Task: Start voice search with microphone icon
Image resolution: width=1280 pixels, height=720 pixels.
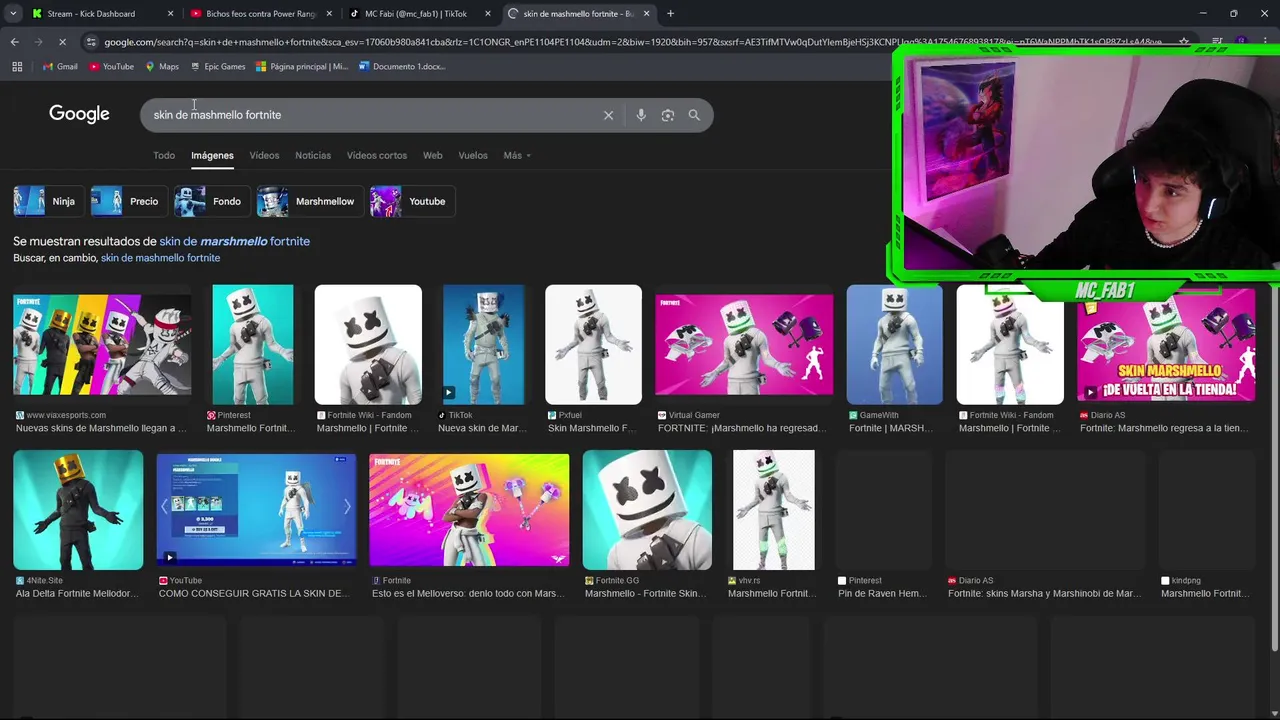Action: point(641,115)
